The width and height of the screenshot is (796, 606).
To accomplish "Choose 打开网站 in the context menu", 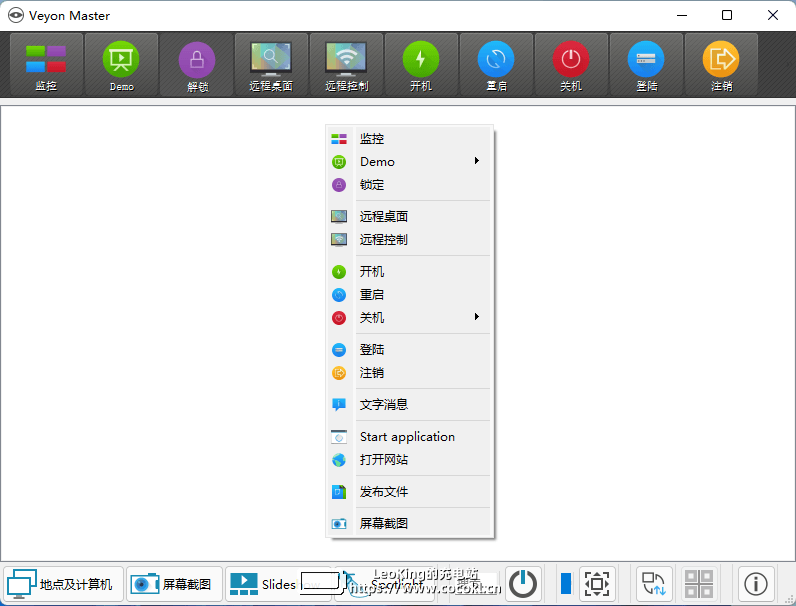I will pos(409,460).
